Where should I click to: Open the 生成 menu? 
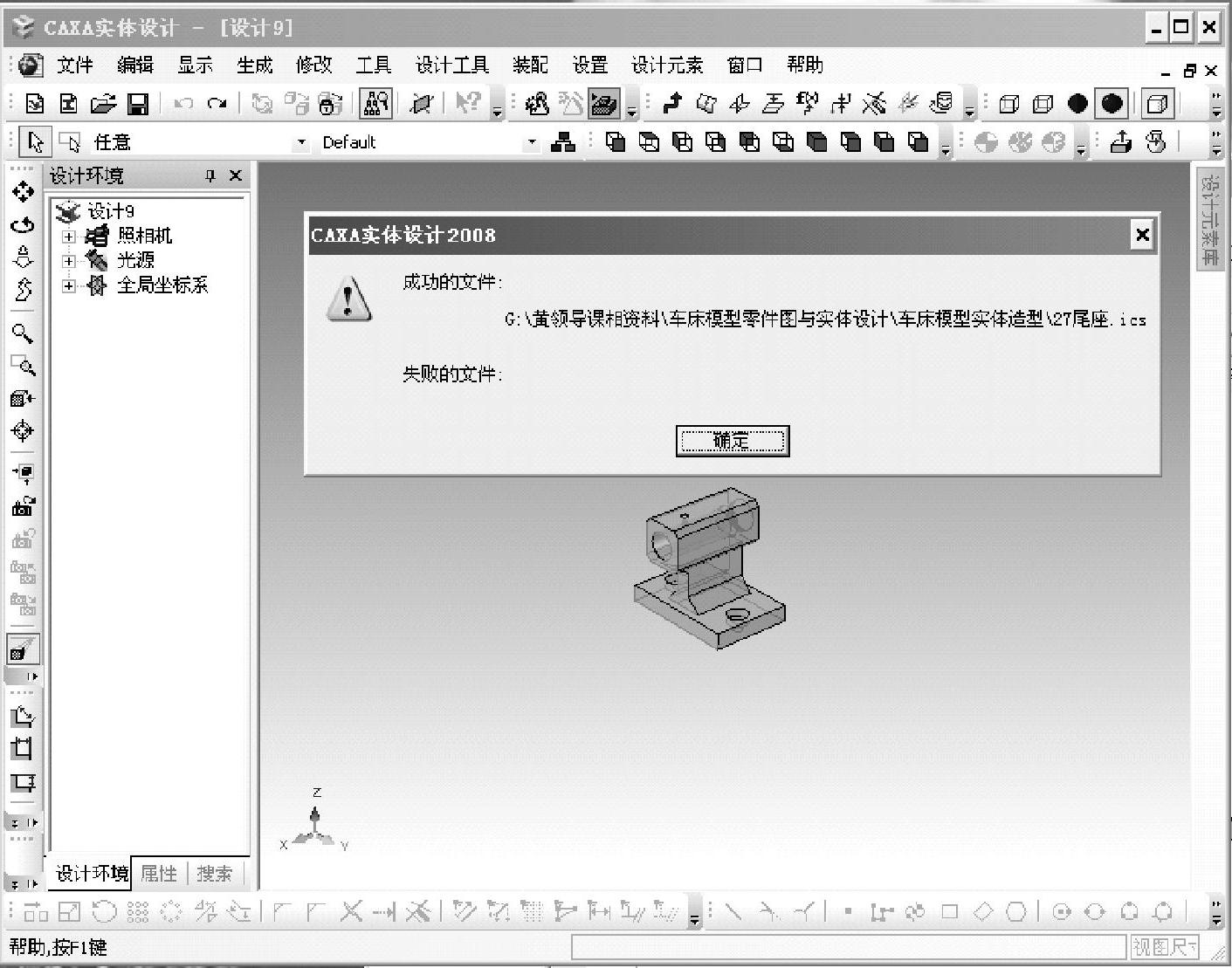254,65
